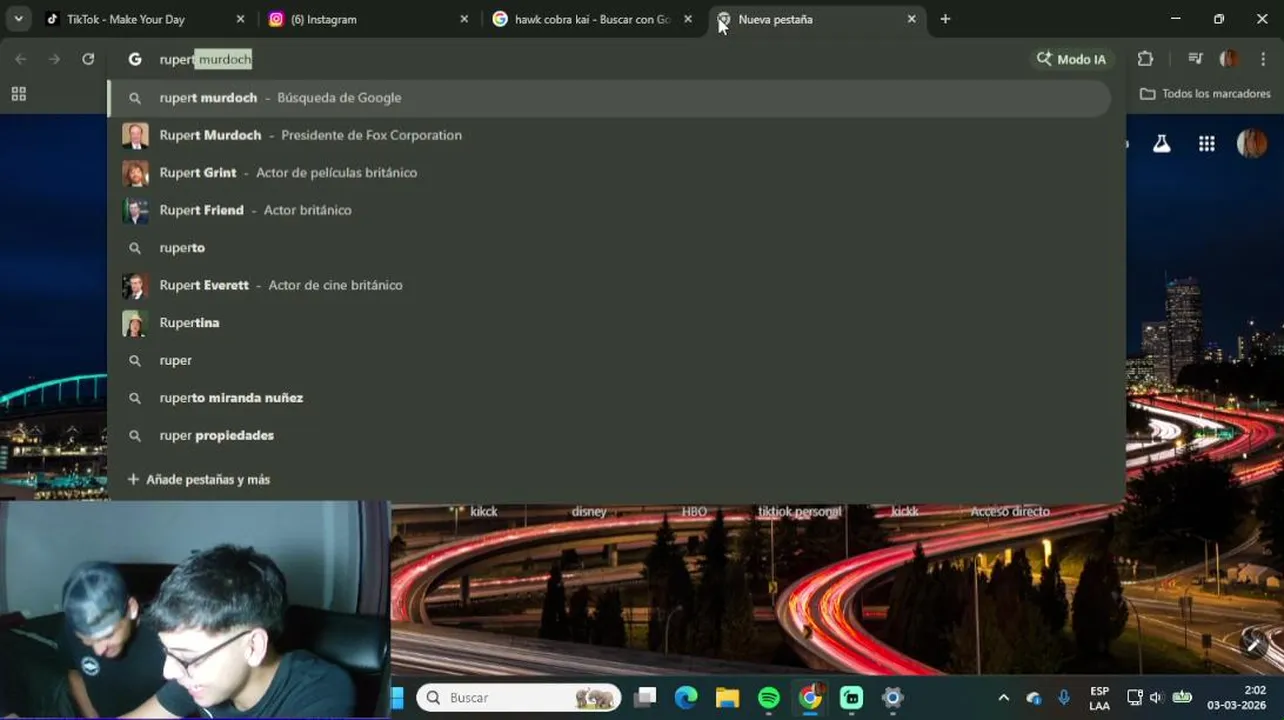The width and height of the screenshot is (1284, 720).
Task: Open the apps grid shortcut in bookmarks bar
Action: tap(18, 93)
